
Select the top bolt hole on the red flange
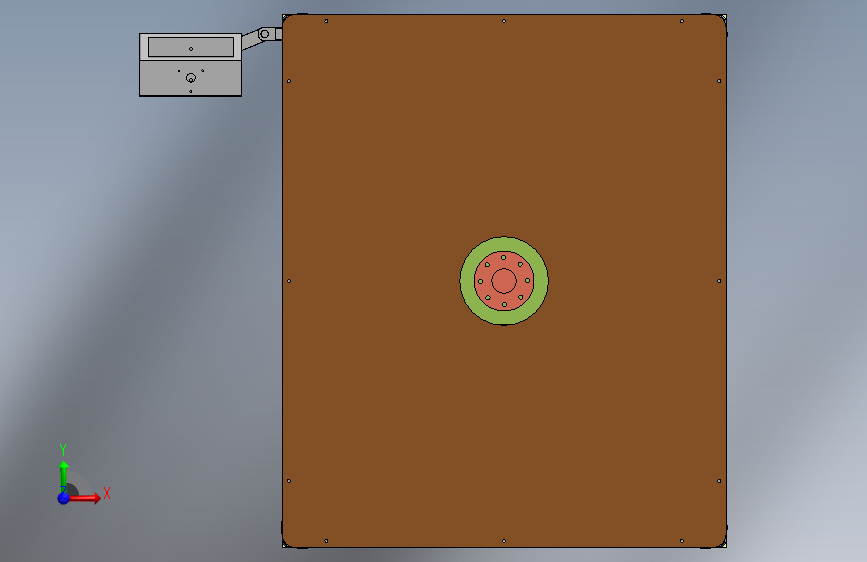pos(503,257)
